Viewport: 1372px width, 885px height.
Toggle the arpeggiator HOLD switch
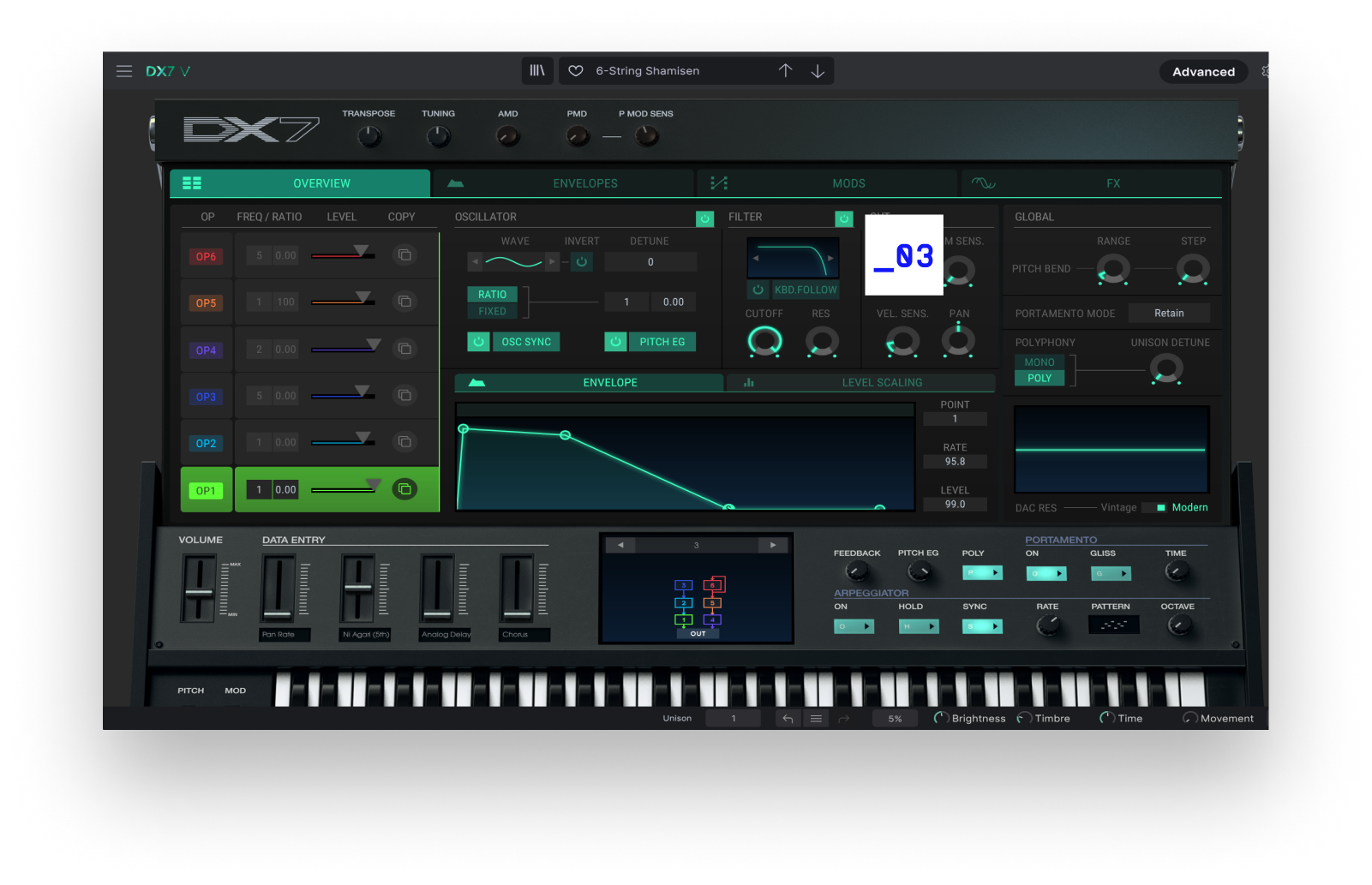point(918,626)
